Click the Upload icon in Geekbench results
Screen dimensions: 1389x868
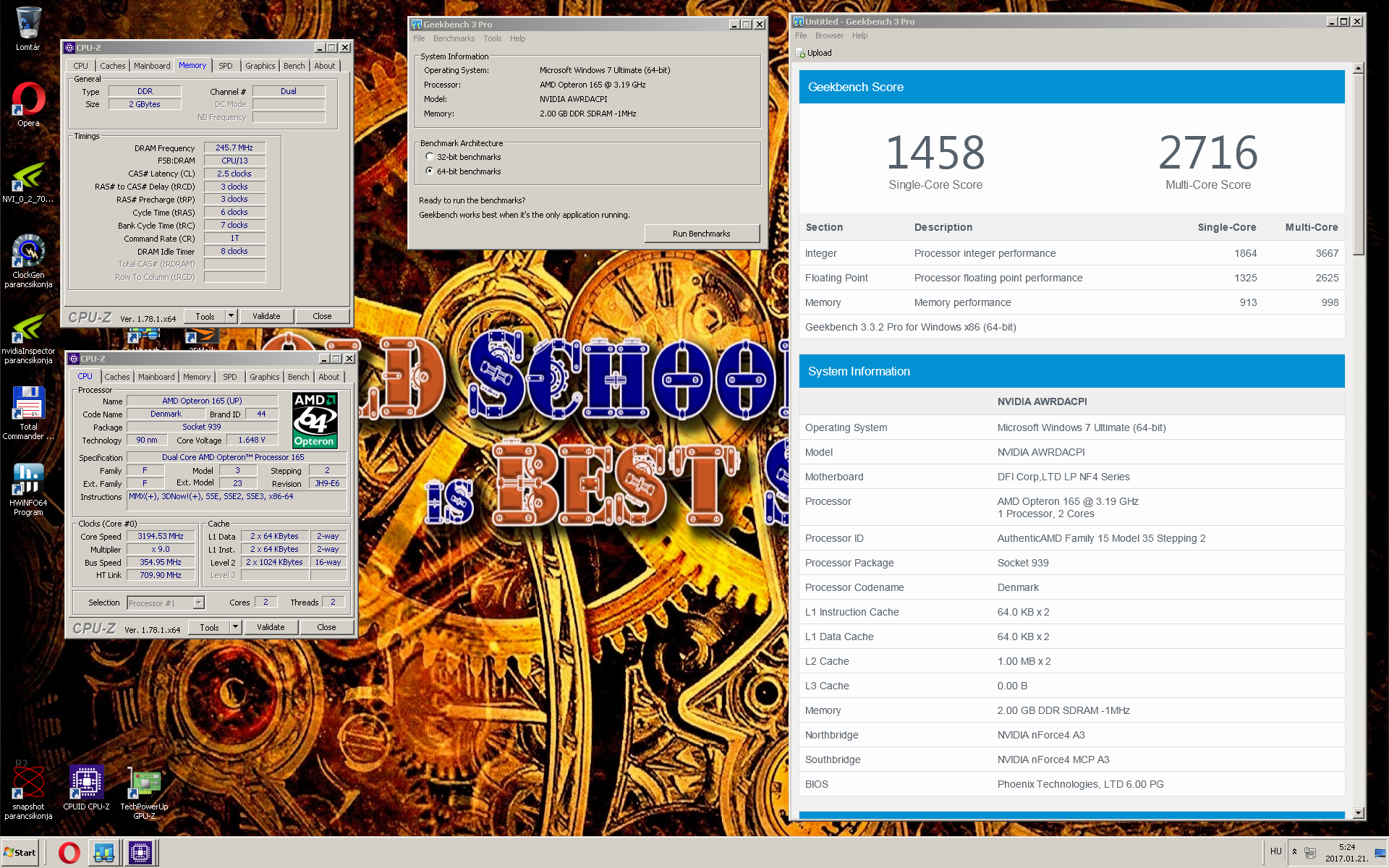point(800,53)
